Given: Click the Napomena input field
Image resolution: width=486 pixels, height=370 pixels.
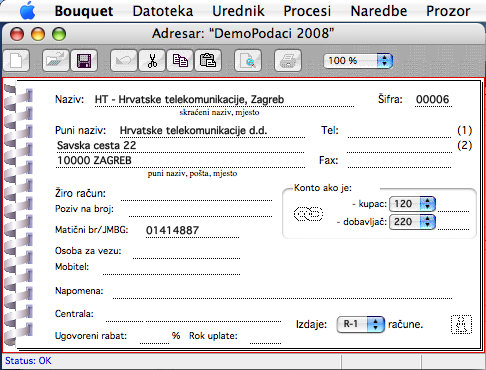Looking at the screenshot, I should click(282, 292).
